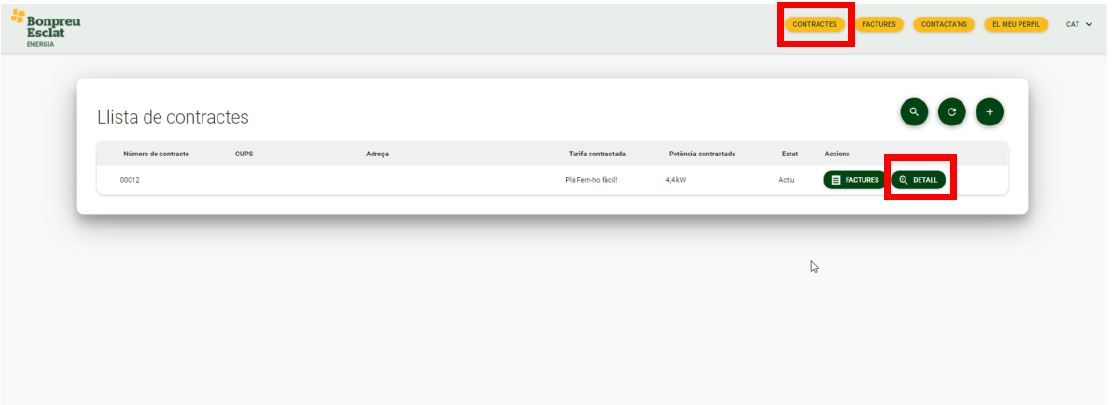Select contract number 00012 cell
Viewport: 1114px width, 405px height.
coord(130,181)
